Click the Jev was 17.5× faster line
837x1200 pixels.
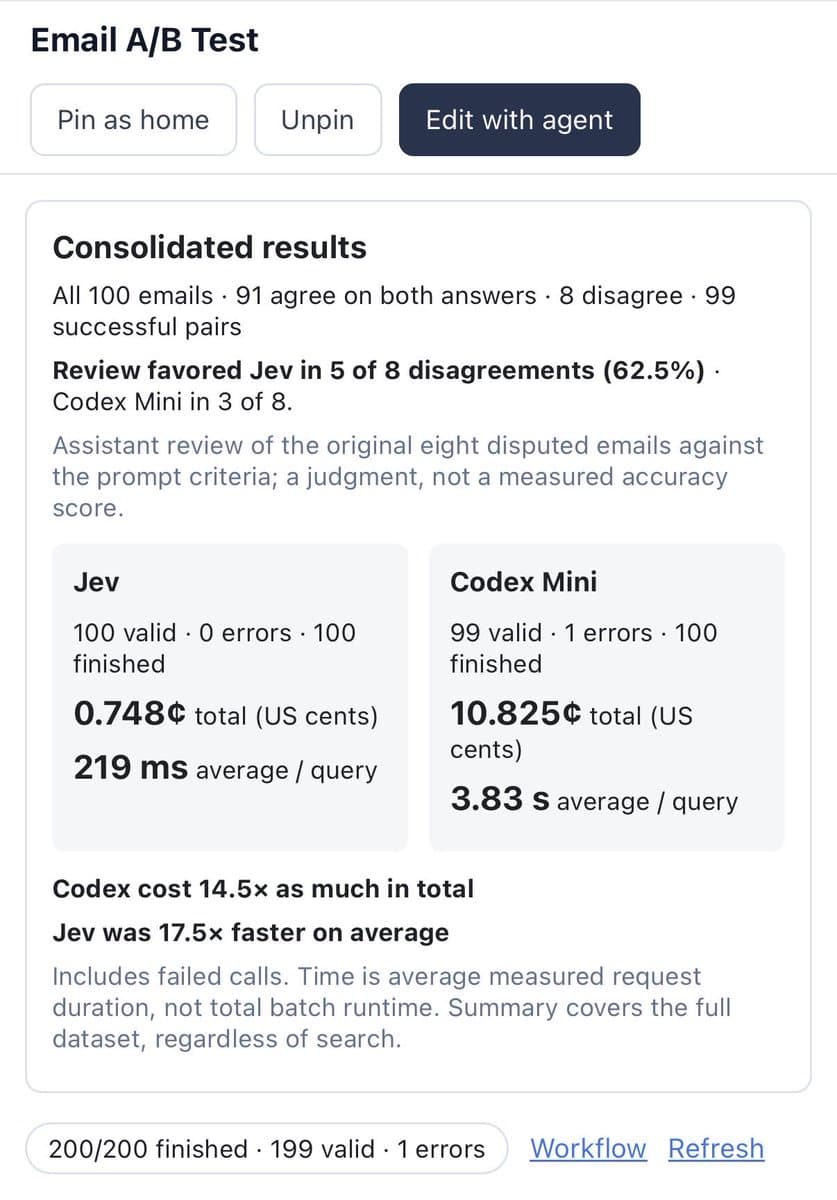250,933
